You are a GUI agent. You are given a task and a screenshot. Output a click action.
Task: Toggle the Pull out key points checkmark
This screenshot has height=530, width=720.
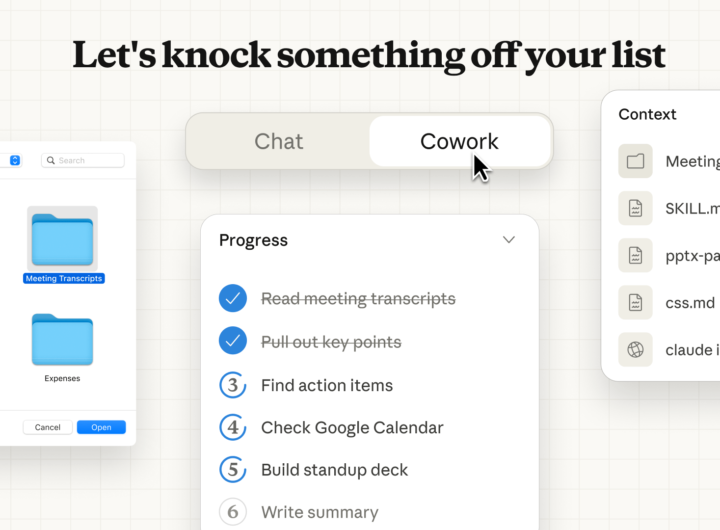tap(233, 341)
